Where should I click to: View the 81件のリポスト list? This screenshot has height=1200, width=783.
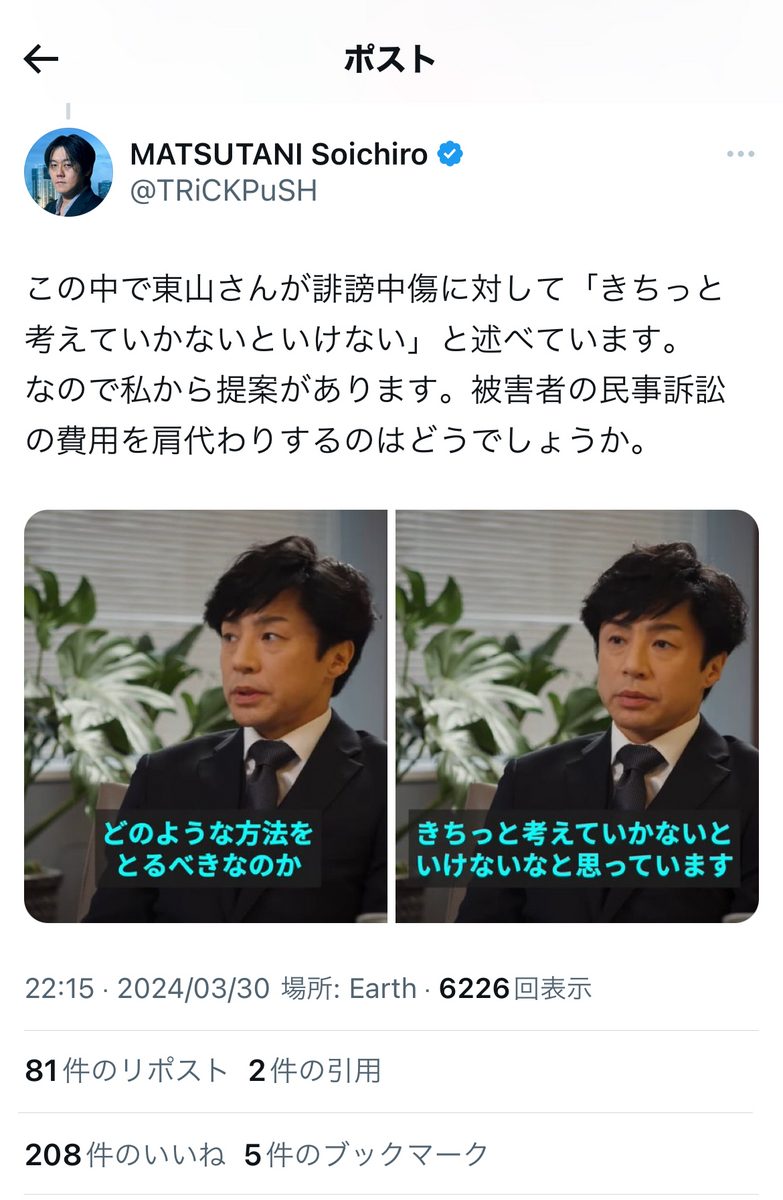click(x=127, y=1071)
